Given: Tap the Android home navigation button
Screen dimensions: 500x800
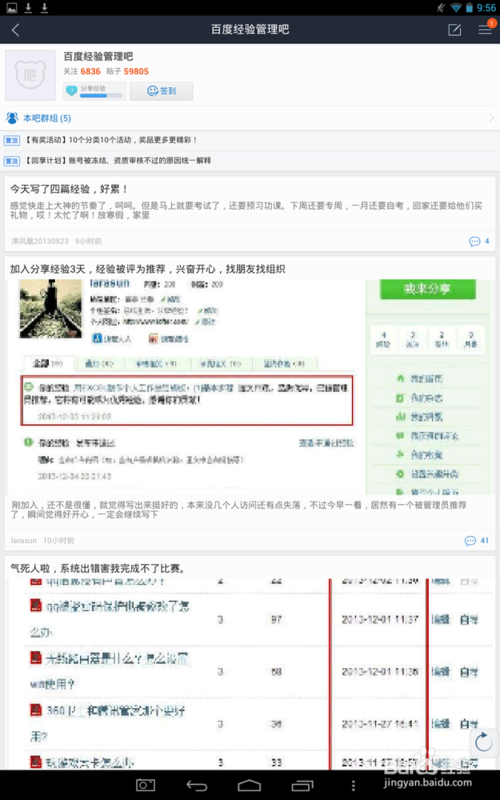Looking at the screenshot, I should tap(249, 785).
